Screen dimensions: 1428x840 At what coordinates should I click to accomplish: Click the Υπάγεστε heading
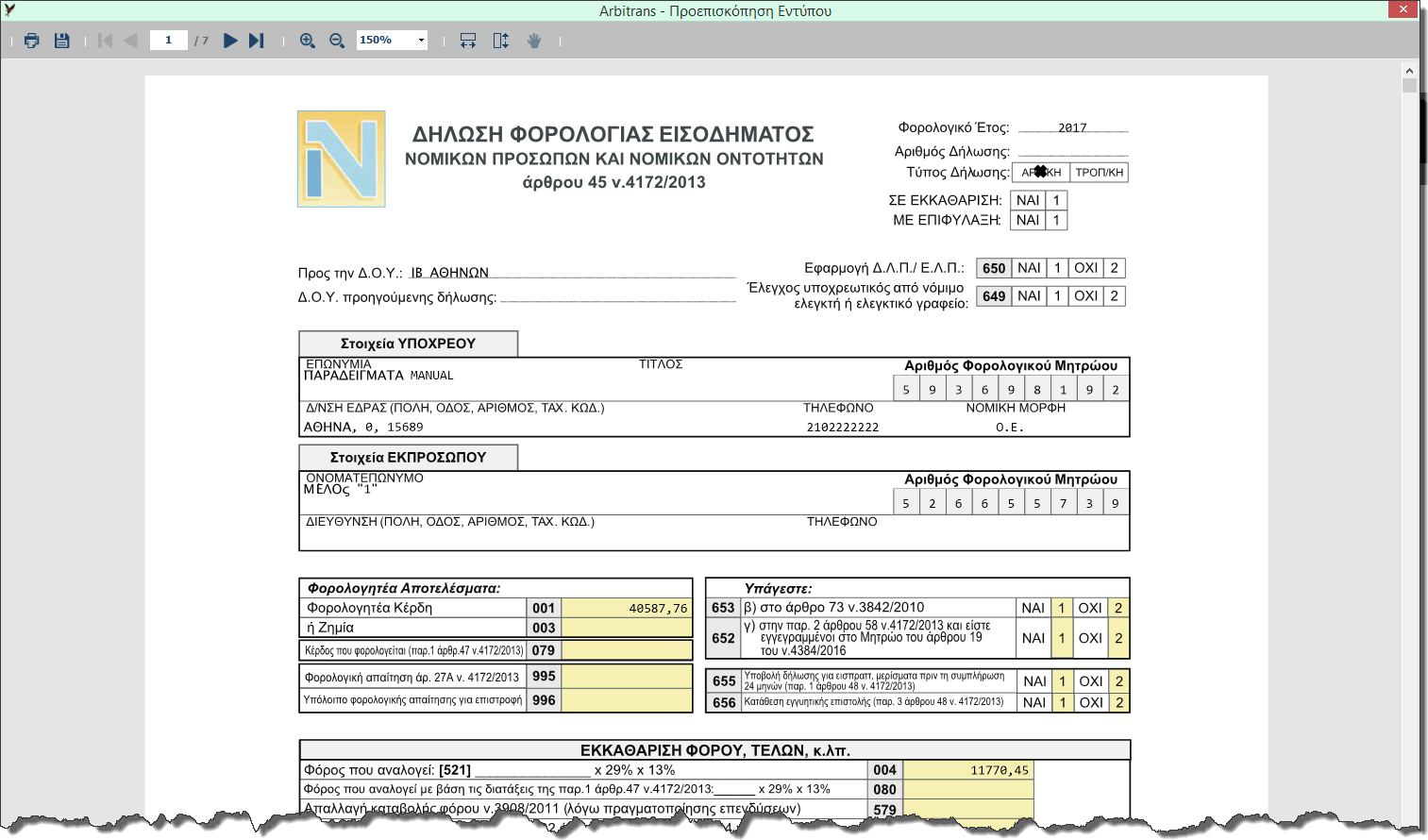(778, 588)
